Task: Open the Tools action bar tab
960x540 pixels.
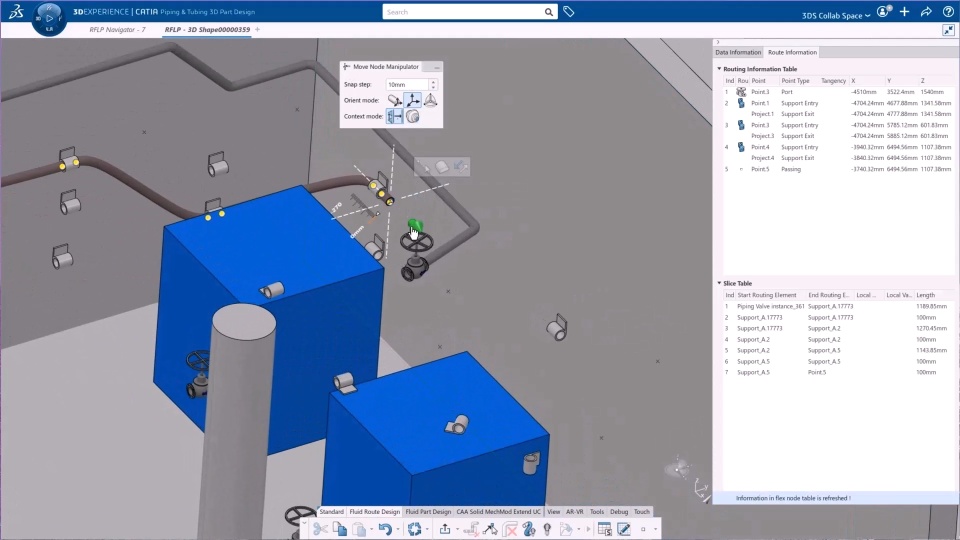Action: click(597, 512)
